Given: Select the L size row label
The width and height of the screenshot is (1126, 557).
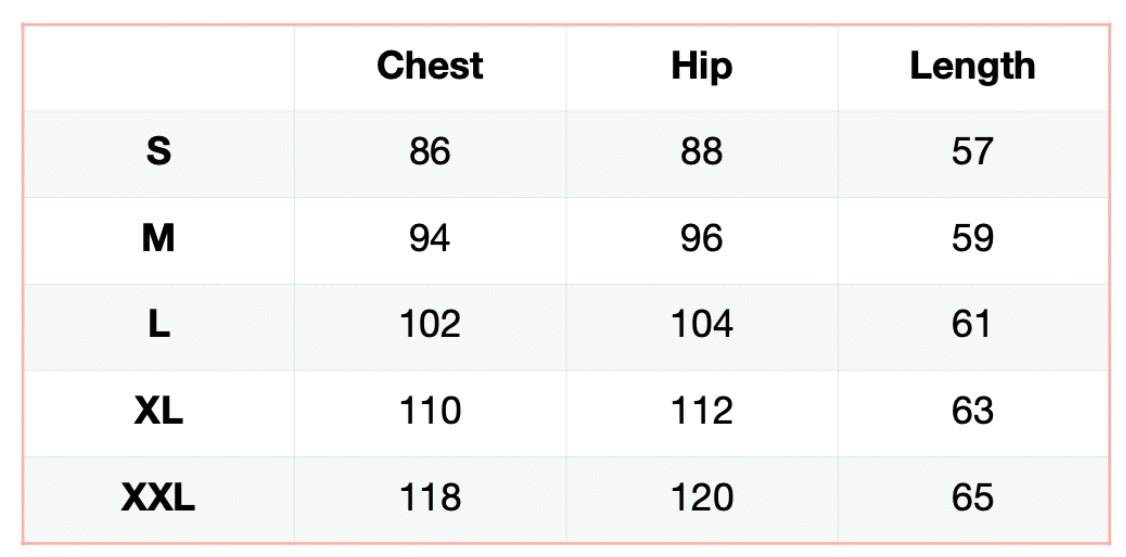Looking at the screenshot, I should [x=158, y=325].
